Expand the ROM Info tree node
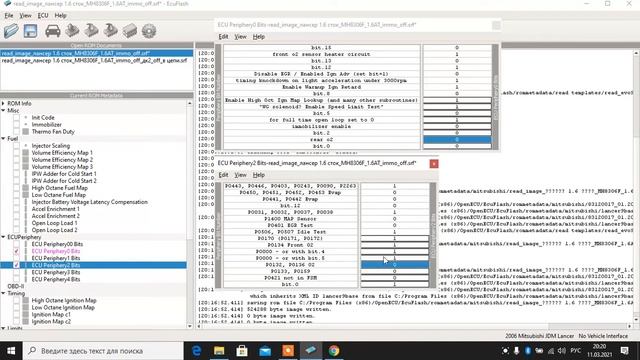This screenshot has height=360, width=640. [3, 103]
